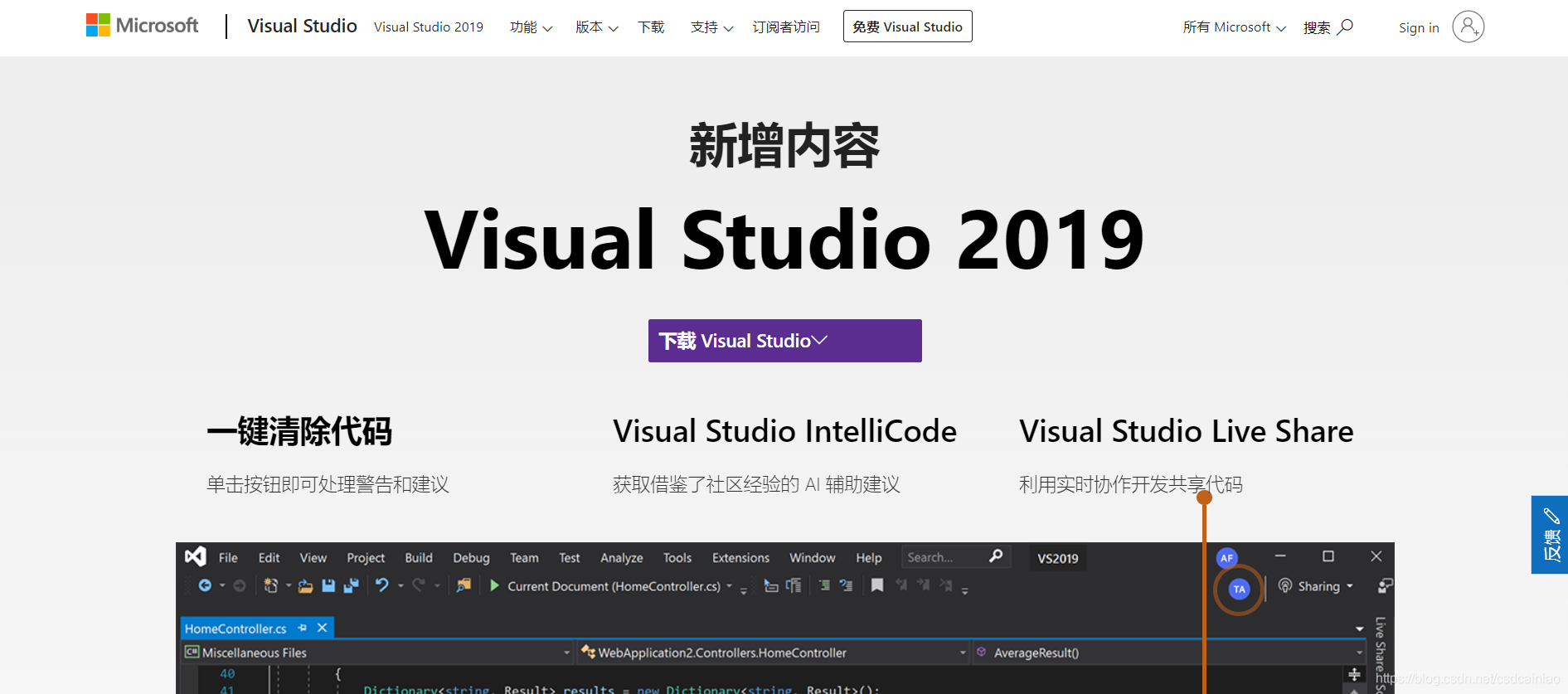1568x694 pixels.
Task: Click the Comment selection icon in IDE toolbar
Action: pos(824,585)
